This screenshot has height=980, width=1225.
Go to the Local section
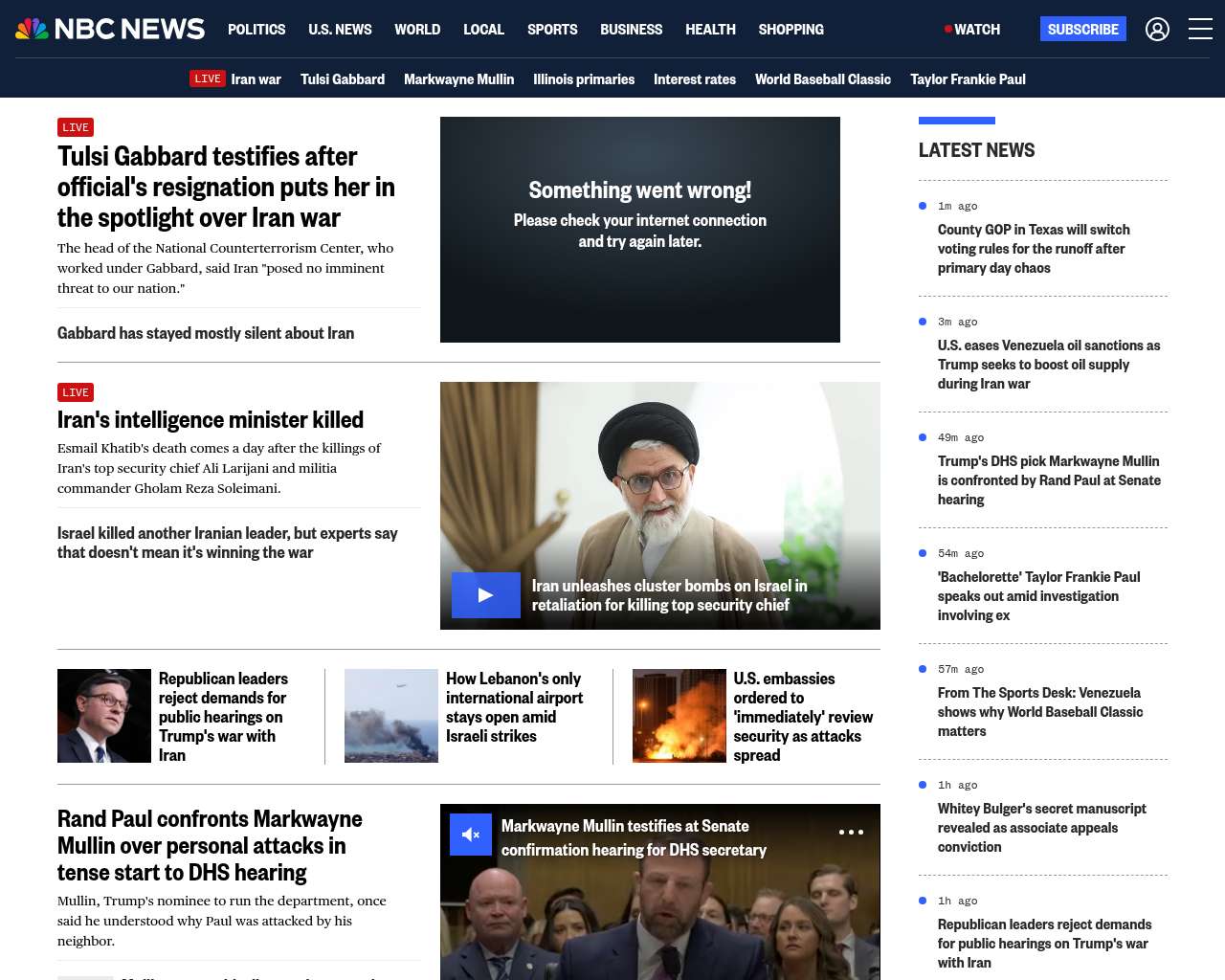pos(483,30)
